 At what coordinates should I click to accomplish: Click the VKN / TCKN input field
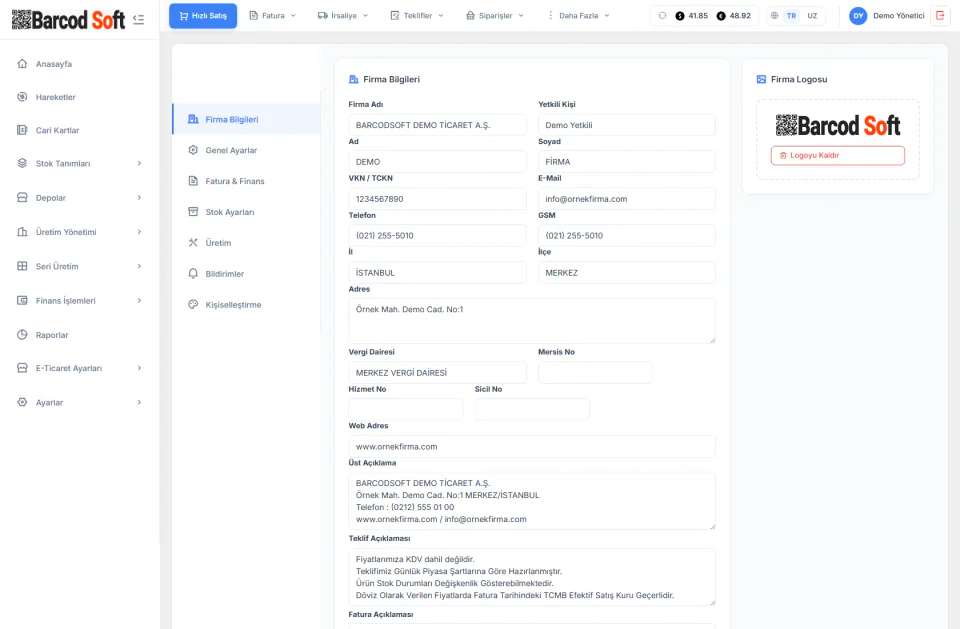pyautogui.click(x=437, y=199)
